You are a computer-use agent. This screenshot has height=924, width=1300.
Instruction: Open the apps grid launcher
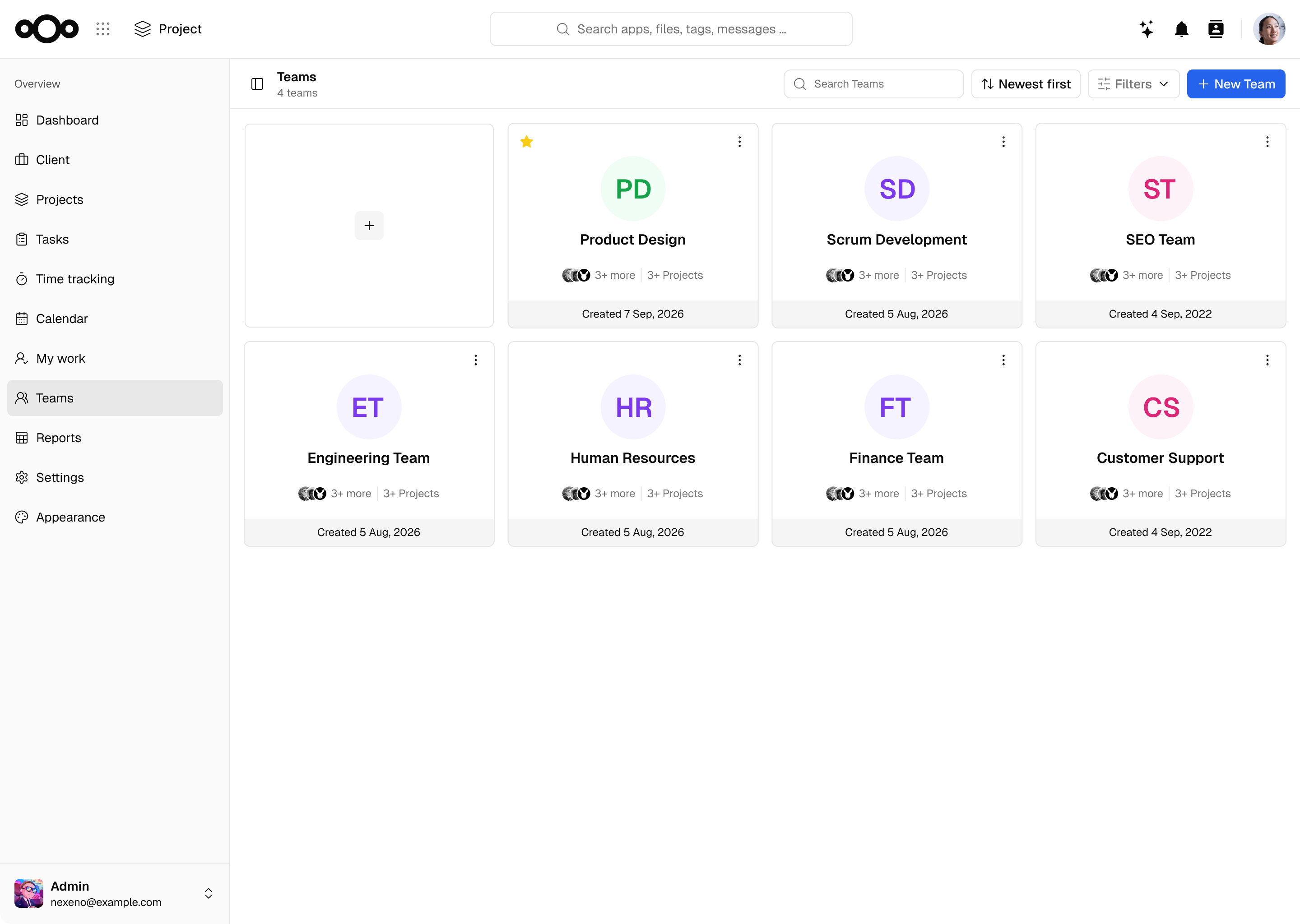point(103,29)
